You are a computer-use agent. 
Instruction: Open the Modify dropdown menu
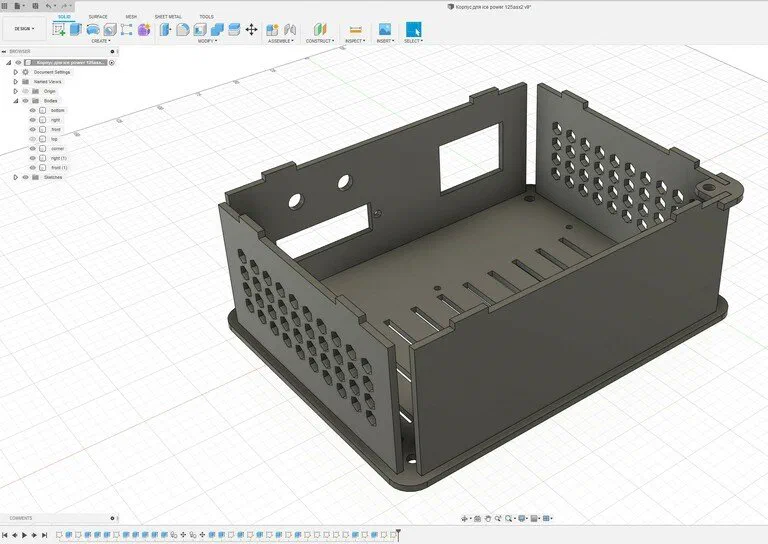[207, 41]
